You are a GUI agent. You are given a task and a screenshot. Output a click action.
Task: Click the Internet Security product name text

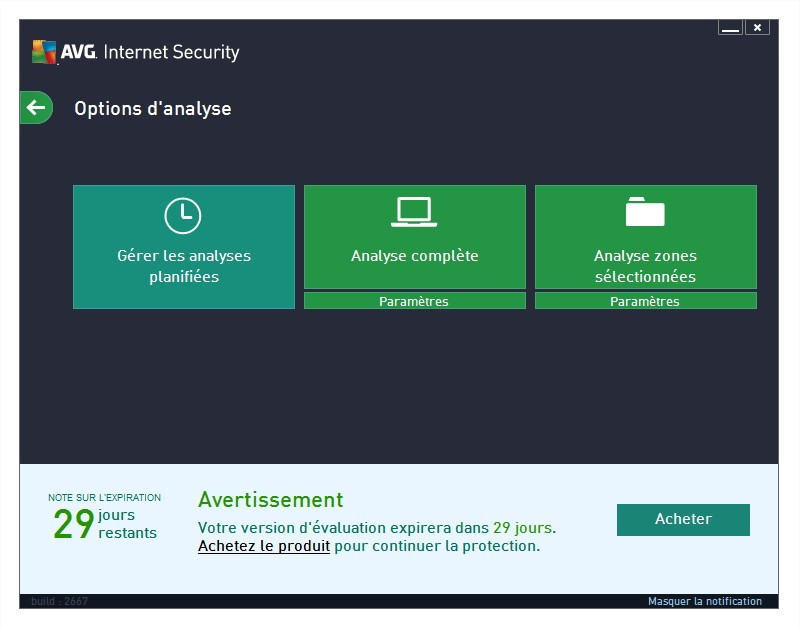click(171, 52)
